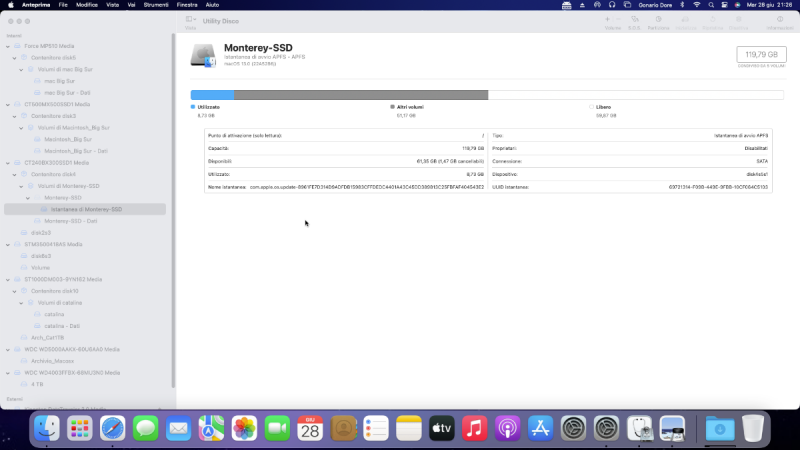Click the S.O.S. first aid toolbar icon
800x450 pixels.
(634, 19)
